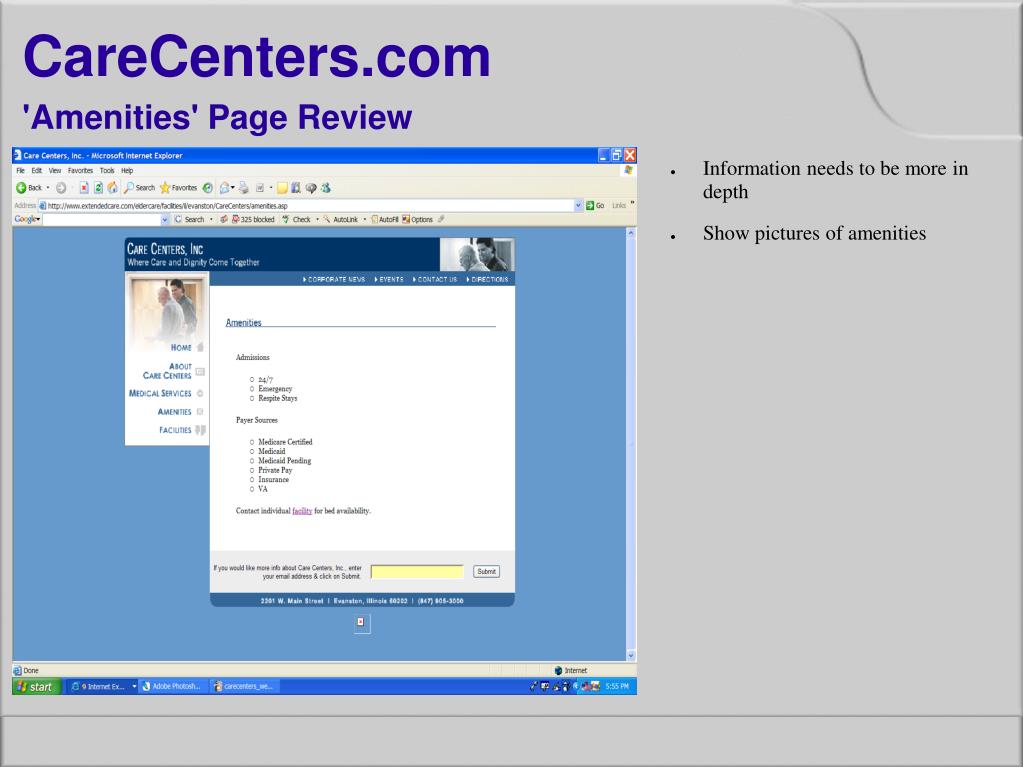Image resolution: width=1023 pixels, height=767 pixels.
Task: Click the Forward arrow button
Action: coord(61,188)
